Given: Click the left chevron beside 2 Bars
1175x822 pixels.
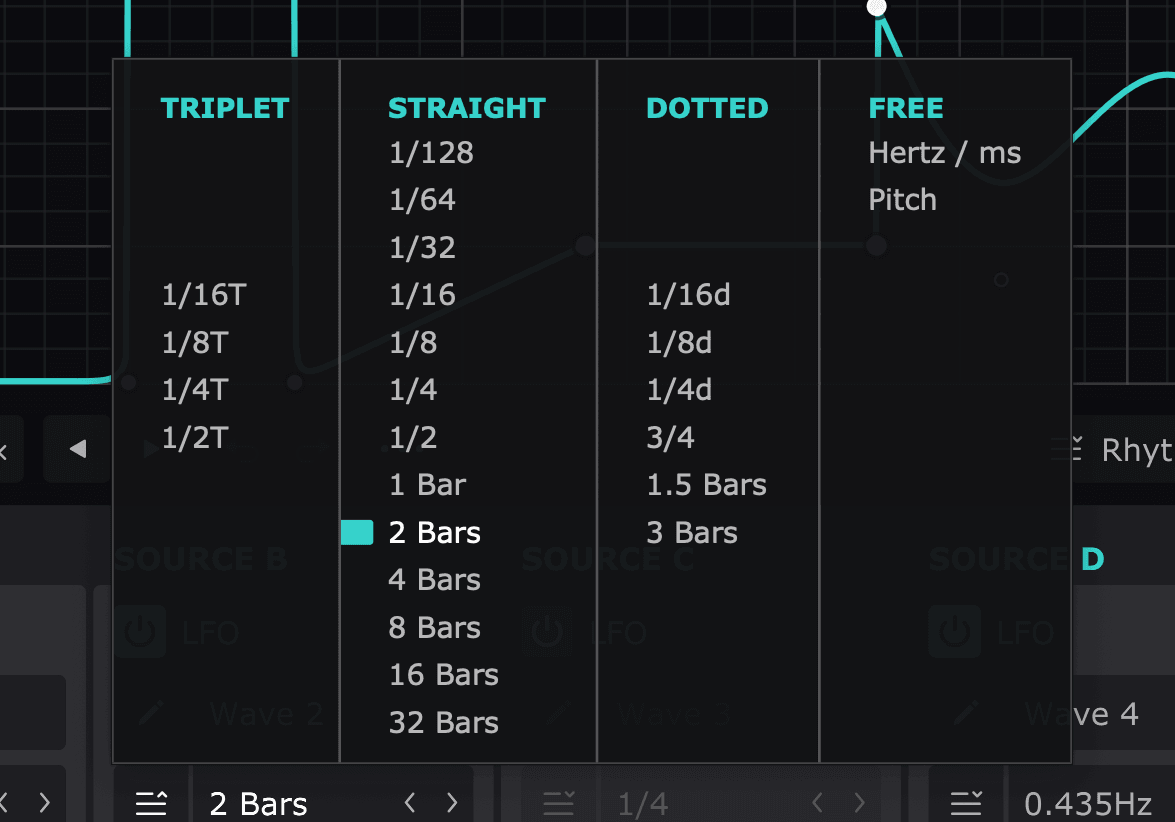Looking at the screenshot, I should pyautogui.click(x=409, y=803).
